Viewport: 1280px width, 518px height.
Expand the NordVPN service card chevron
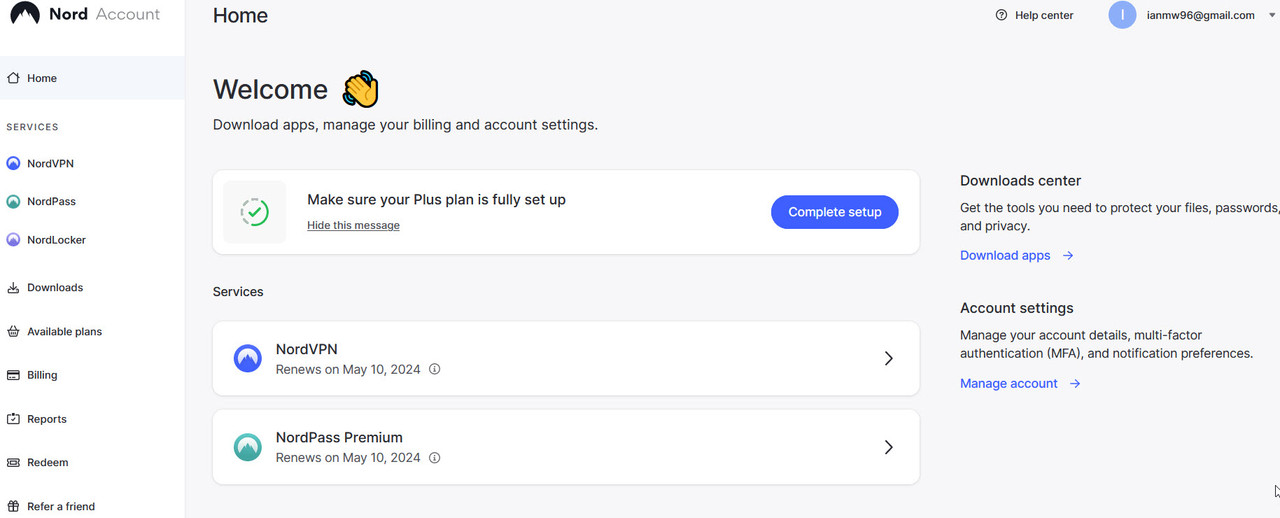888,358
